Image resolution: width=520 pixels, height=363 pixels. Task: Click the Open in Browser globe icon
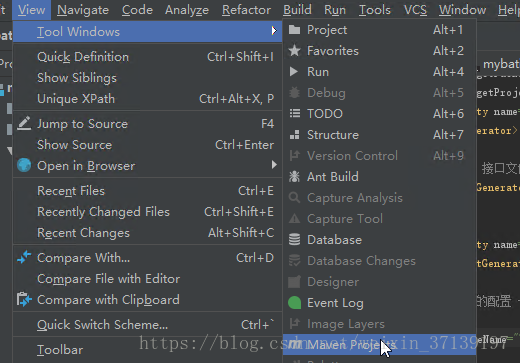24,165
